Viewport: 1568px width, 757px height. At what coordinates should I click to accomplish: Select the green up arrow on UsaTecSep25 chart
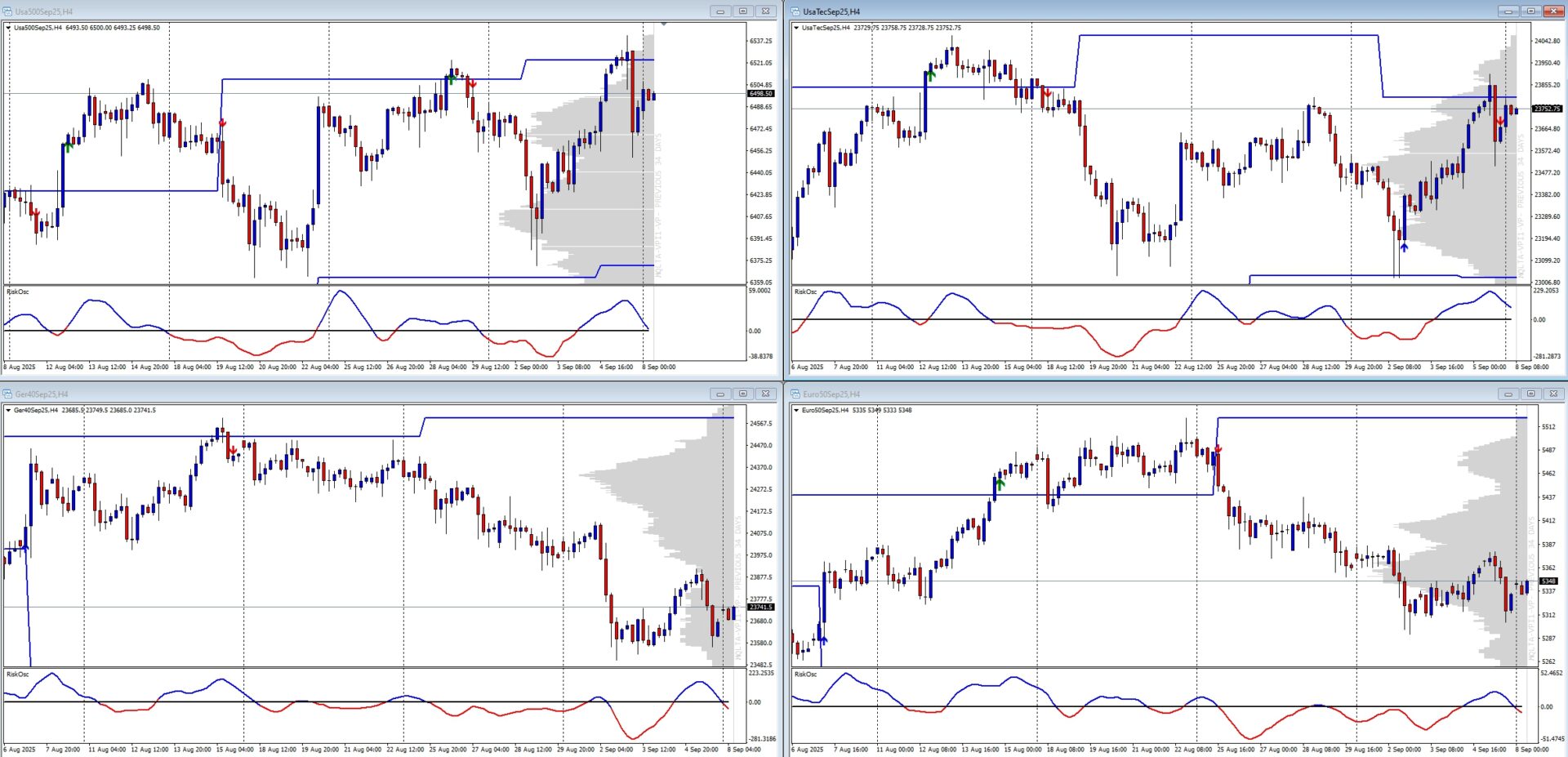[930, 75]
